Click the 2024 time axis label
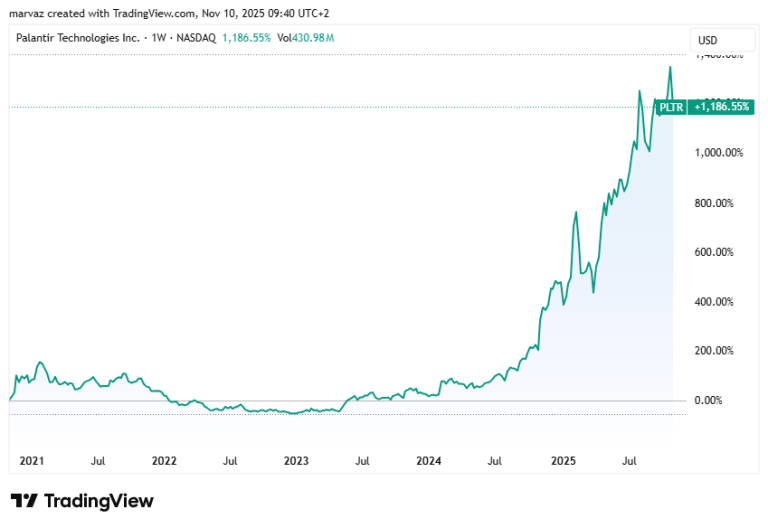 click(x=429, y=461)
